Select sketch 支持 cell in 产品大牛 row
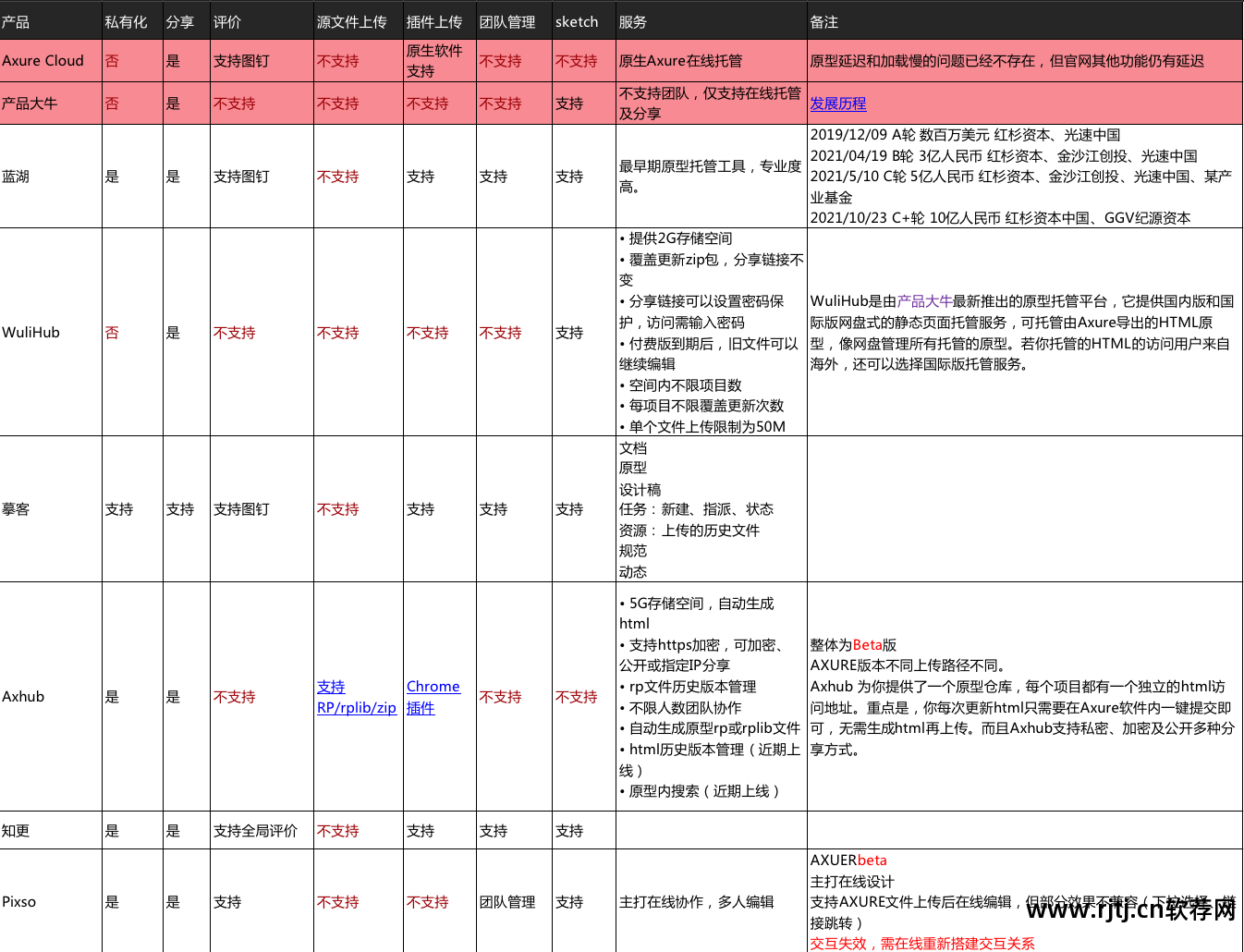The width and height of the screenshot is (1244, 952). point(584,104)
